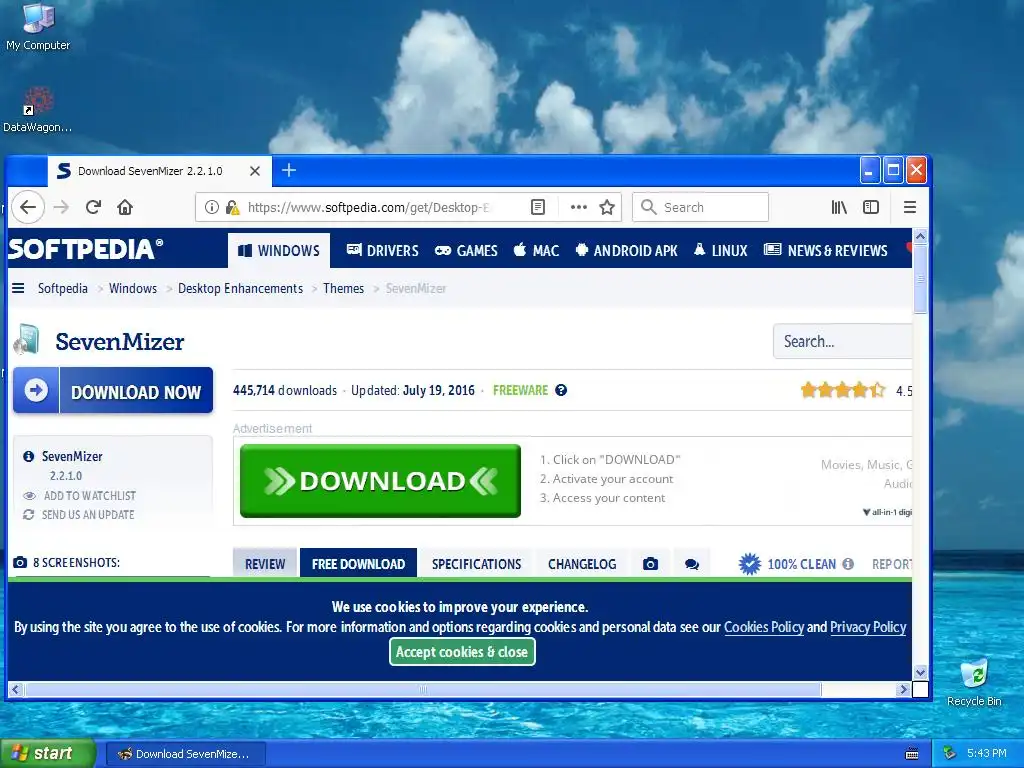Open the browser home page icon
1024x768 pixels.
click(125, 207)
